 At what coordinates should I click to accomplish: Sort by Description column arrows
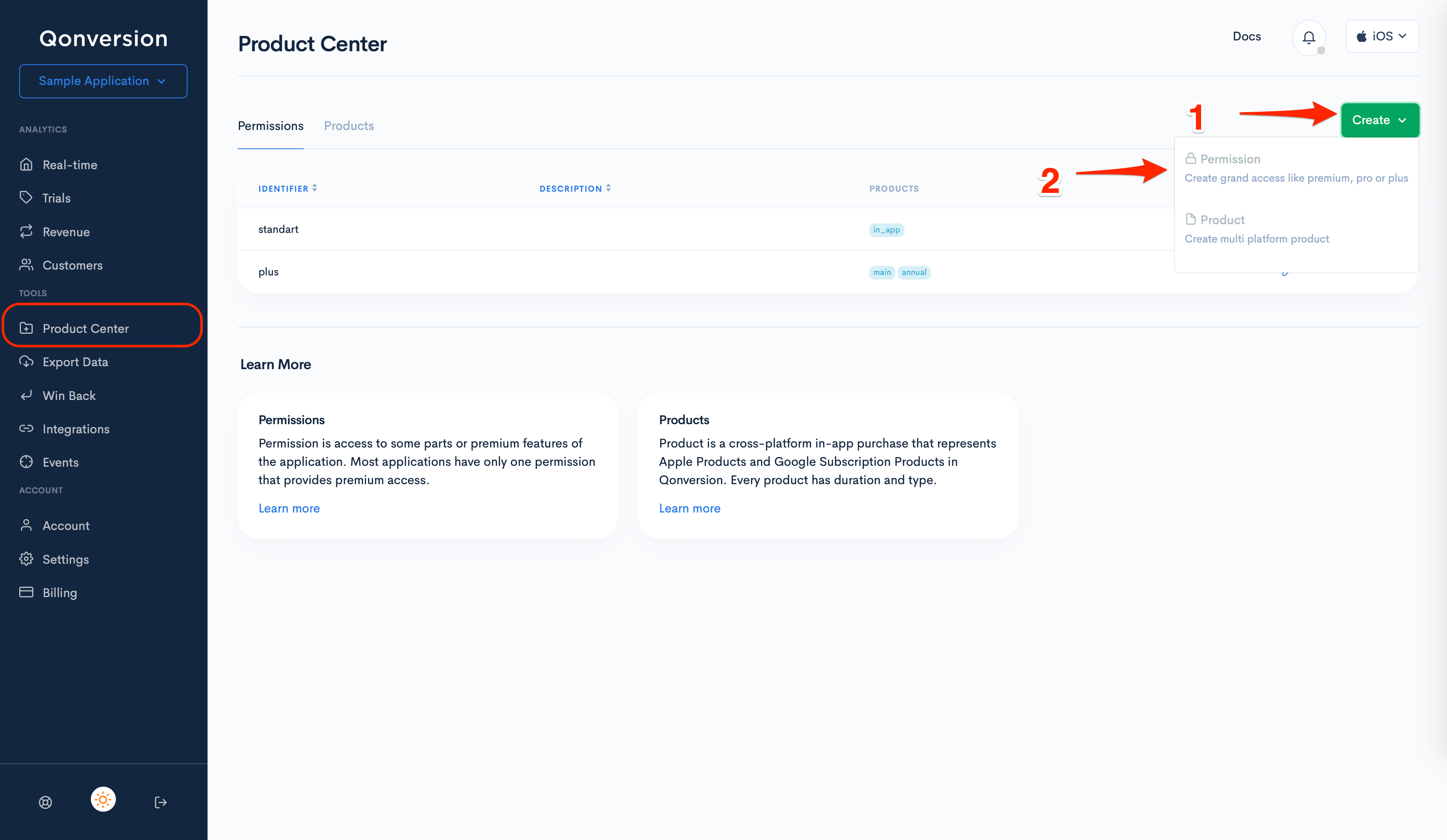pyautogui.click(x=608, y=188)
